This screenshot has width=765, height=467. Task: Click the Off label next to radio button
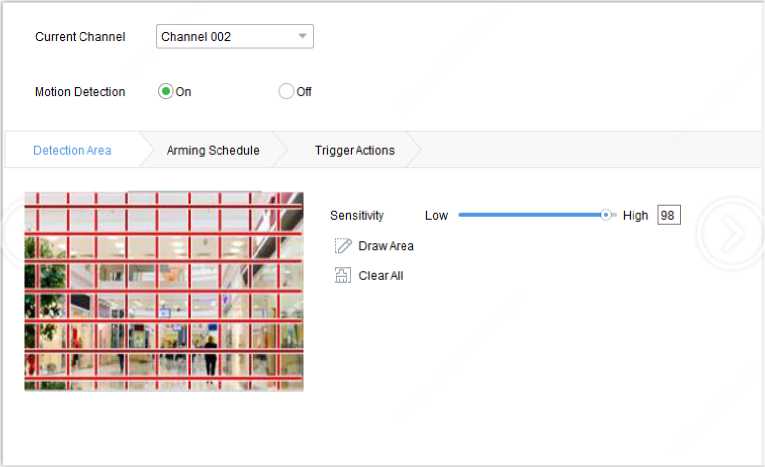point(304,92)
